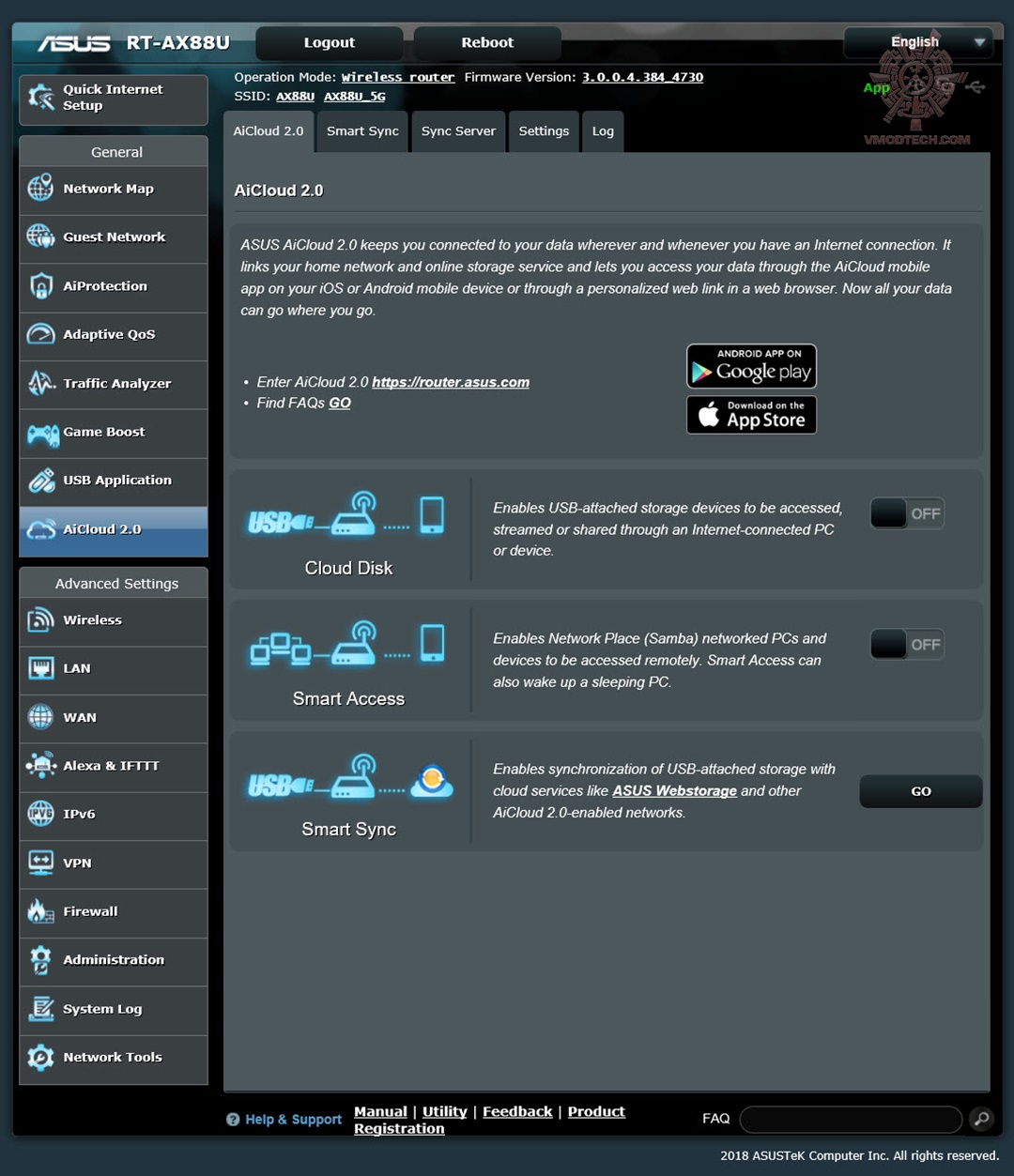Open the Utility link in footer
The width and height of the screenshot is (1014, 1176).
444,1111
